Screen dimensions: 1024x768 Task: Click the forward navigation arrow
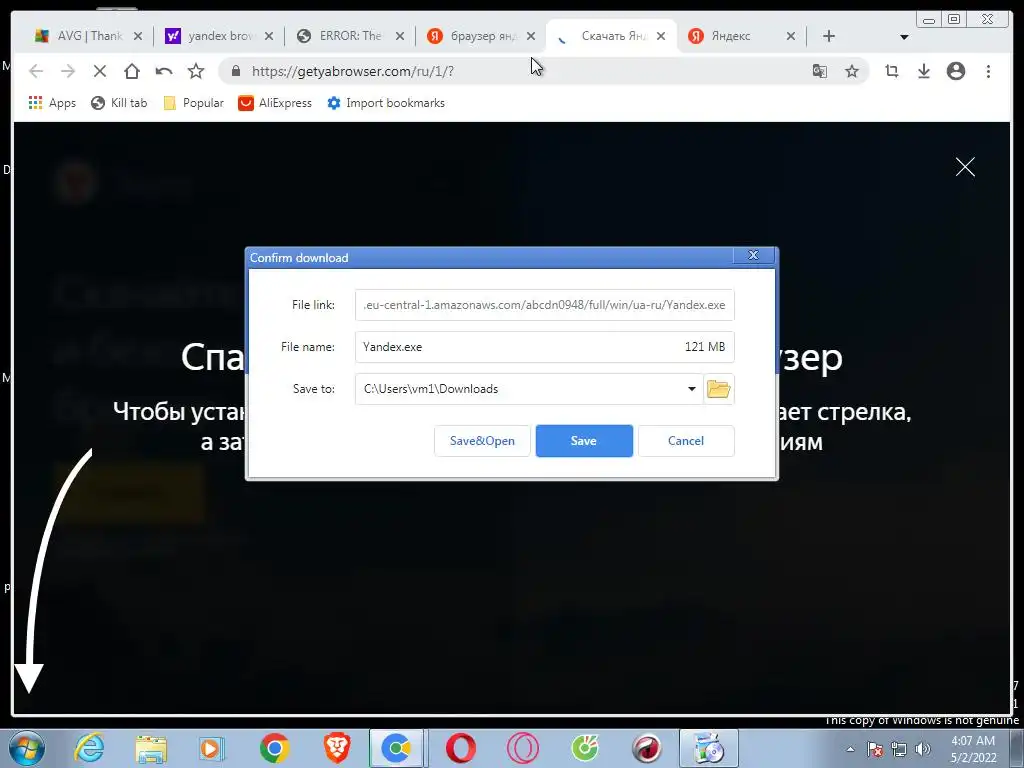(x=67, y=71)
